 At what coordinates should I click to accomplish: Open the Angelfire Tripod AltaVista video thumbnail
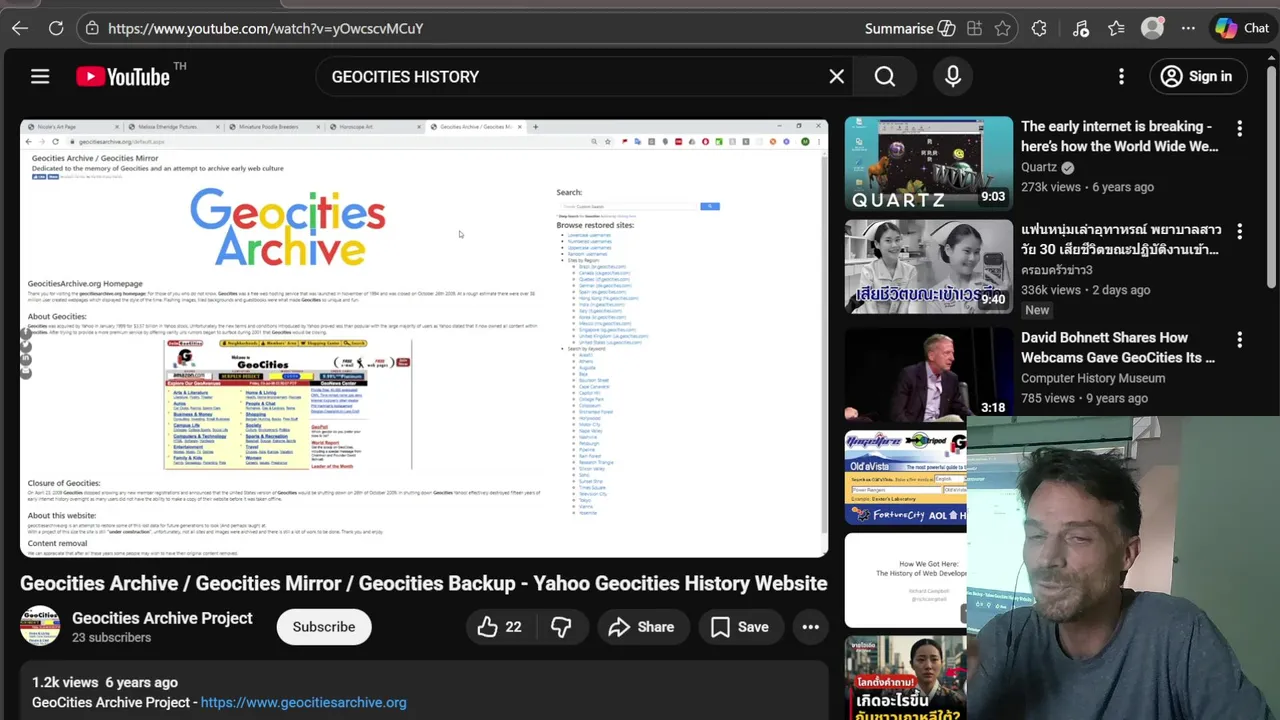[906, 477]
